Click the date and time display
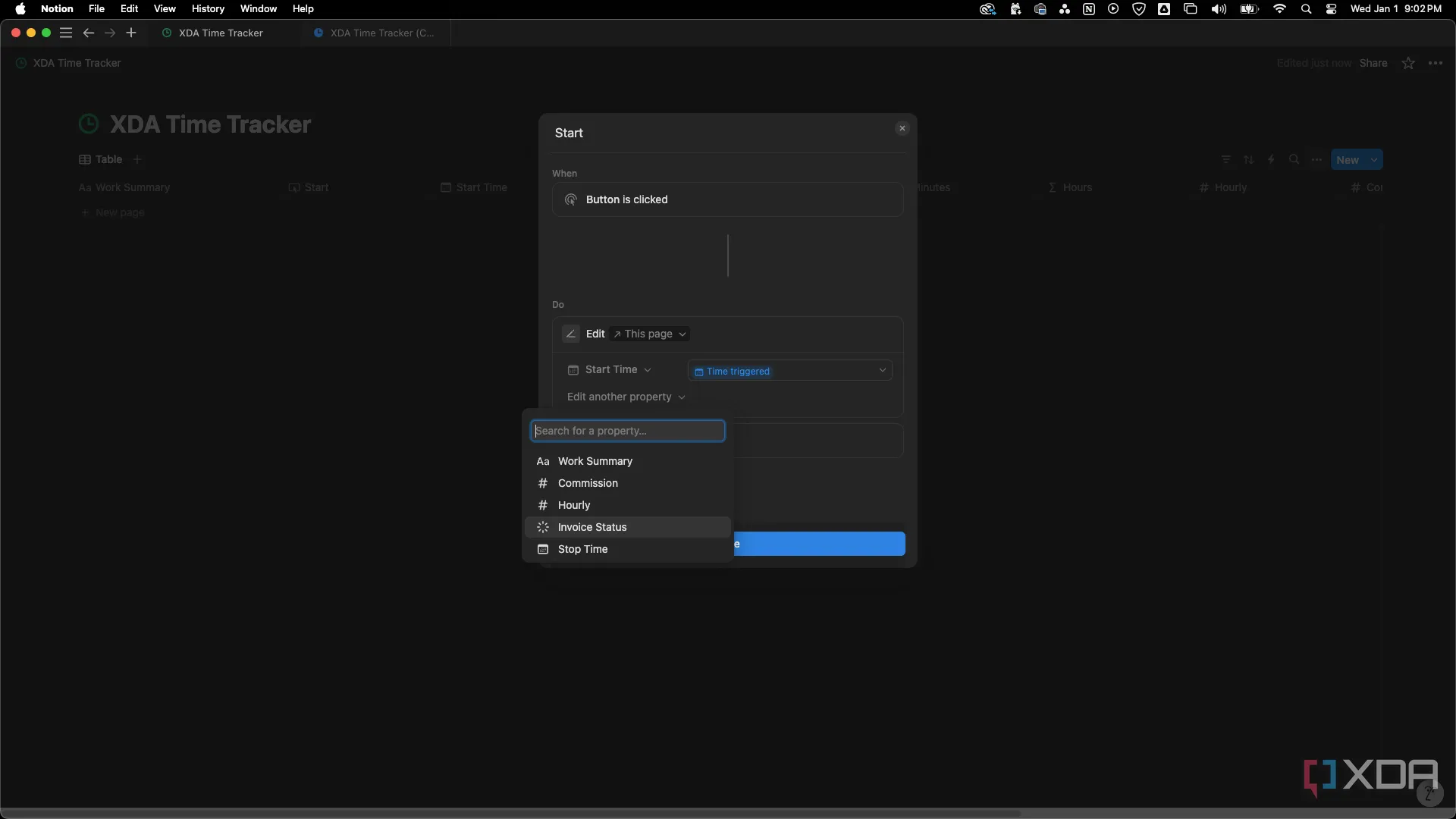The image size is (1456, 819). (x=1395, y=9)
